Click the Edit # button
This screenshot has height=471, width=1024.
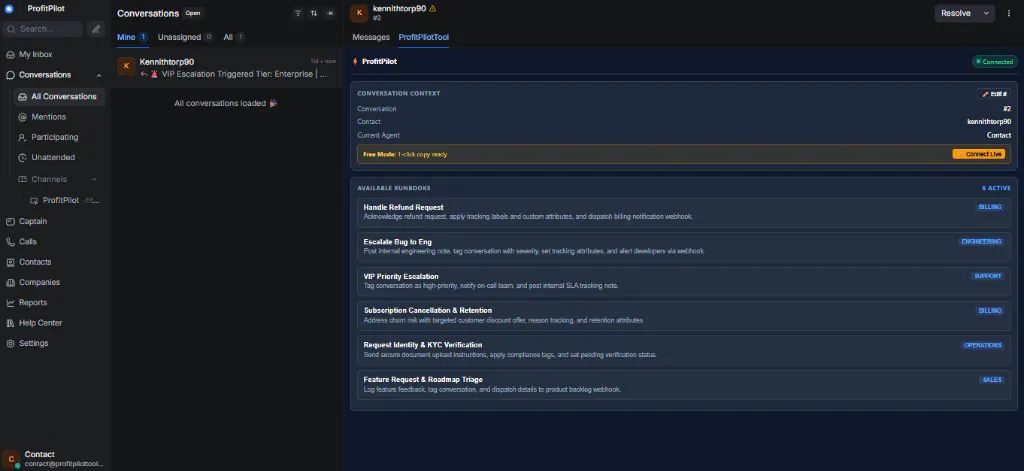pos(994,94)
